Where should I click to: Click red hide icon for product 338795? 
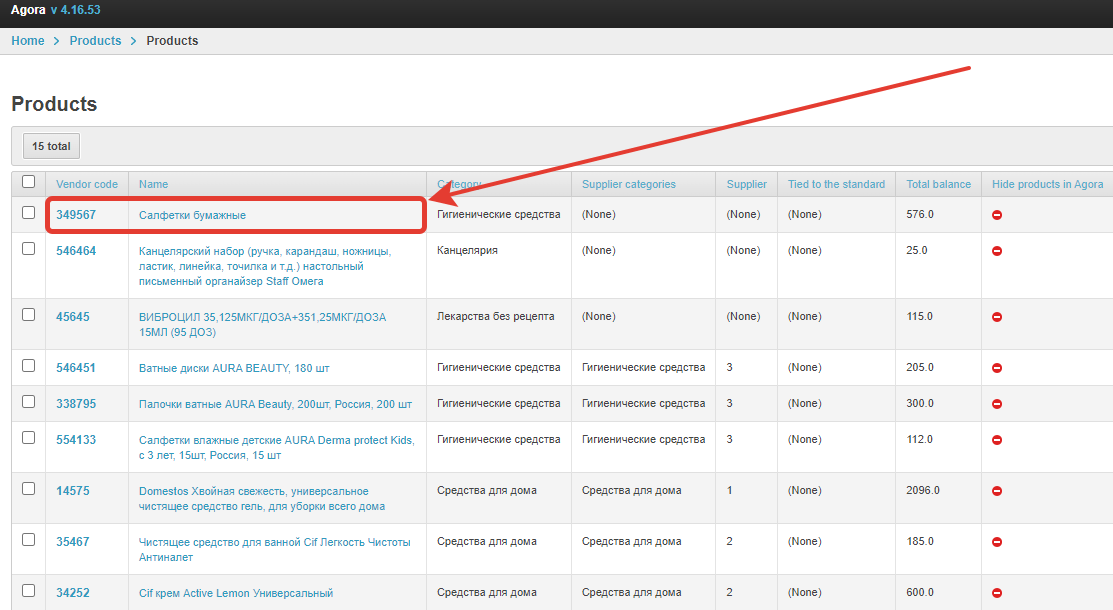997,404
